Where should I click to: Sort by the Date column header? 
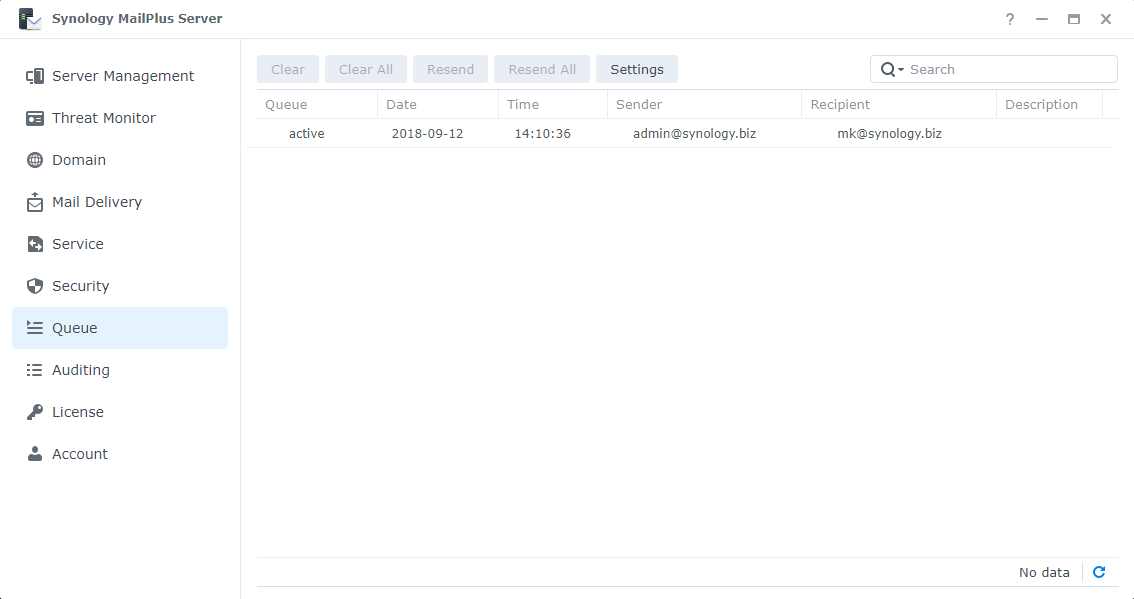[x=438, y=105]
